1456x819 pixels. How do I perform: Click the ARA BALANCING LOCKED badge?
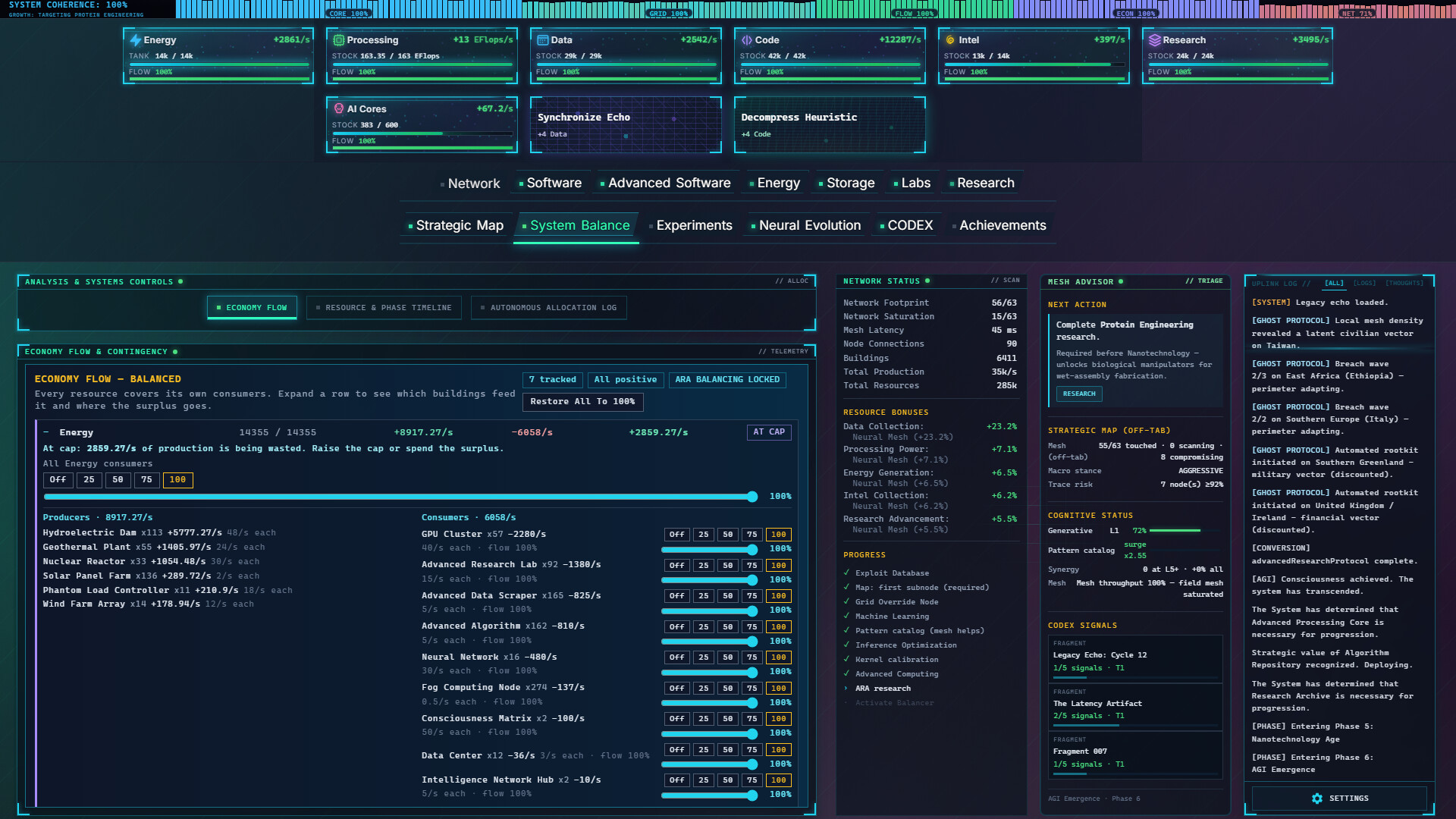pyautogui.click(x=727, y=380)
